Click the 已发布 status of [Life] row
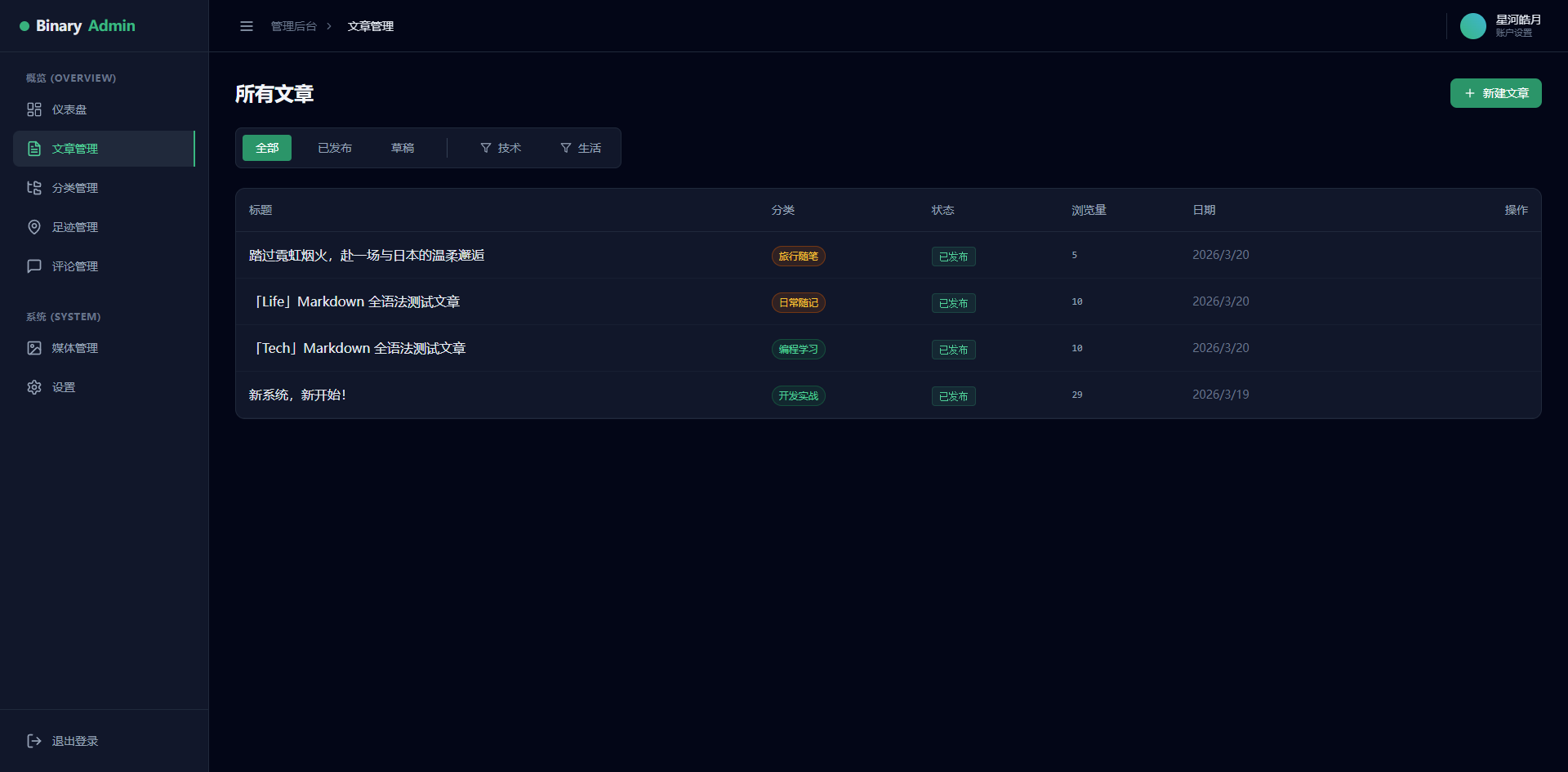1568x772 pixels. click(954, 303)
